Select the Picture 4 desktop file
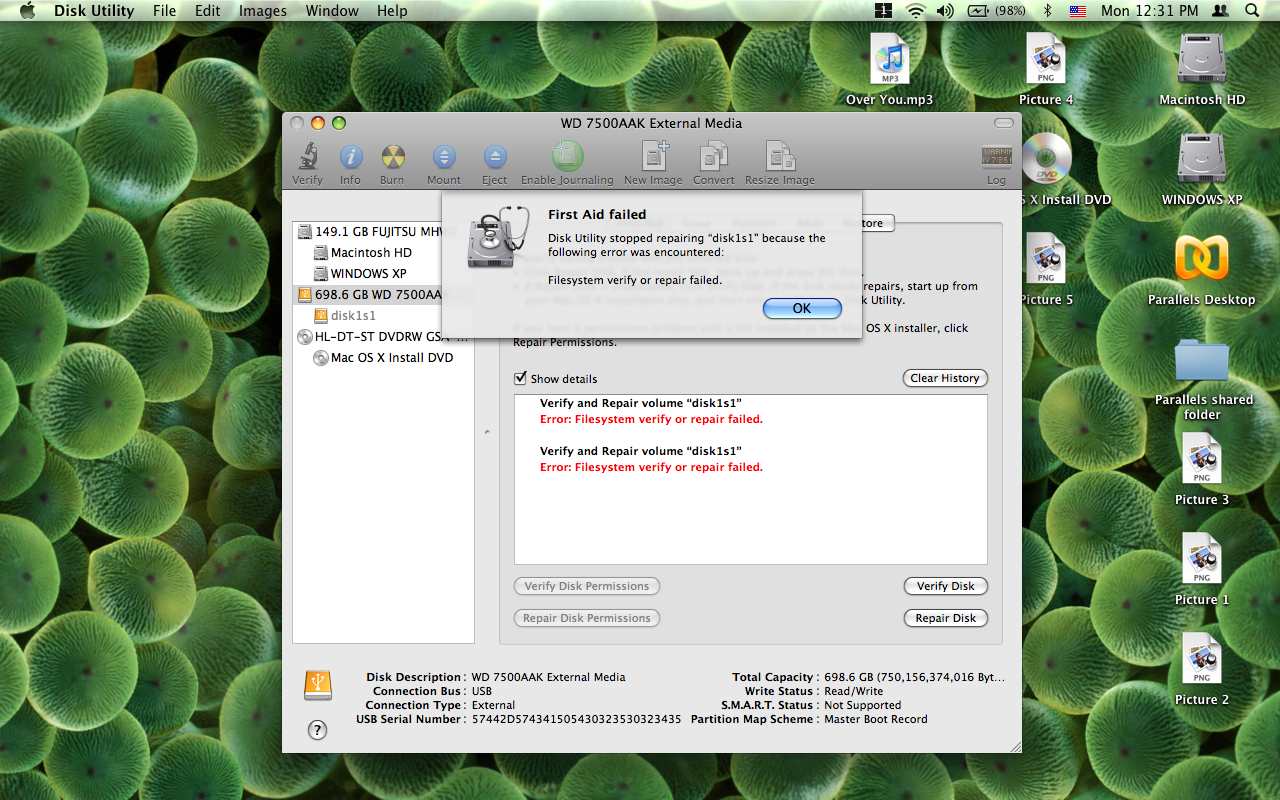The height and width of the screenshot is (800, 1280). point(1046,68)
